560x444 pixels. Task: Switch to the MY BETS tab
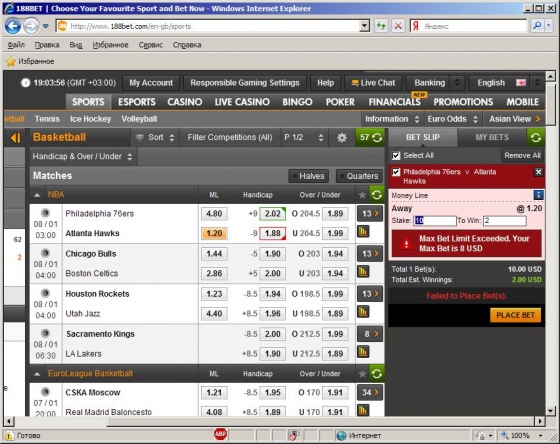click(x=492, y=138)
